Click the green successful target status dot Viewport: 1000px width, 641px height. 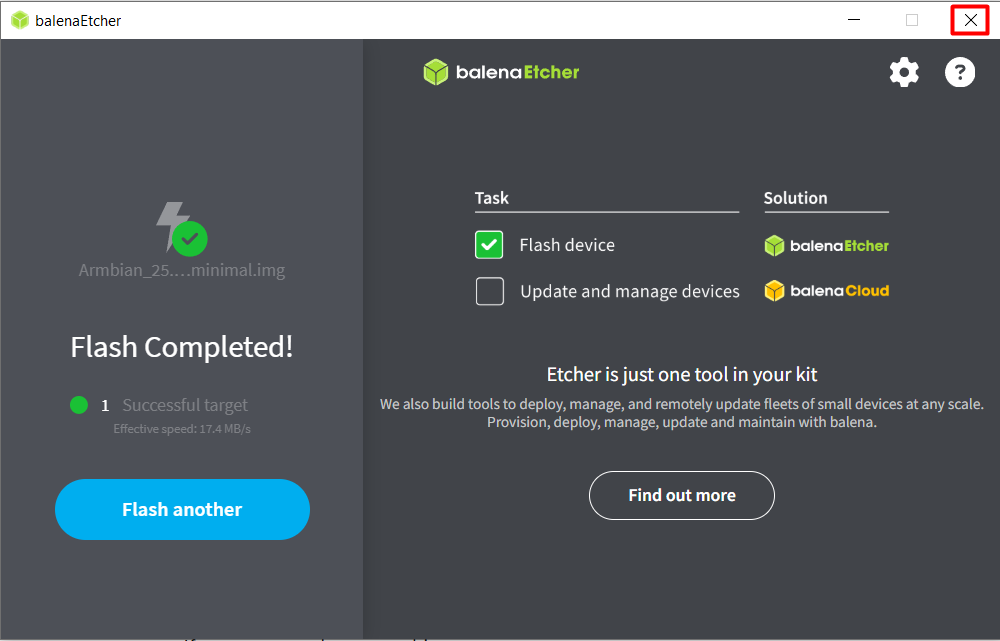point(79,405)
